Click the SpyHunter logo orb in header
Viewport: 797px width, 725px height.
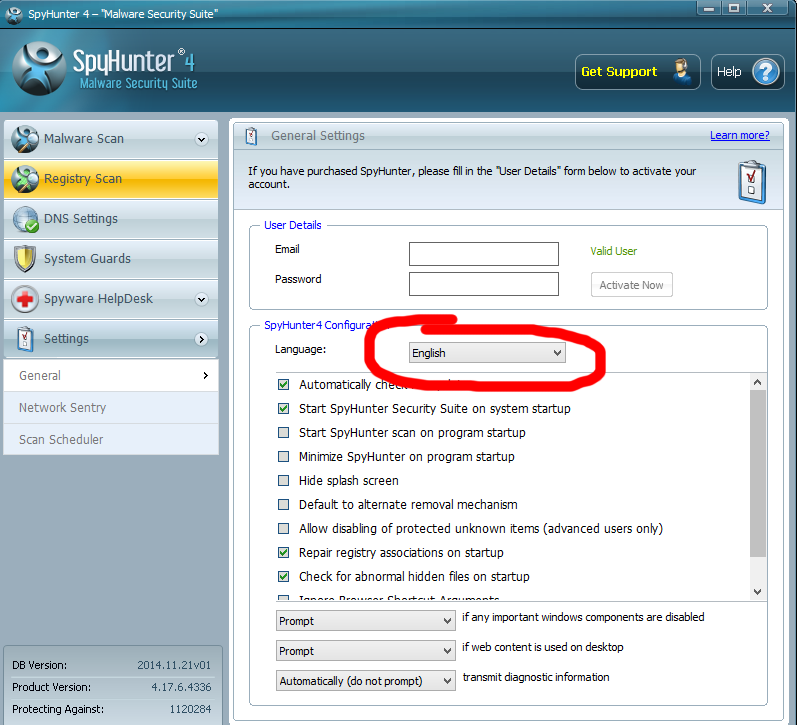tap(39, 69)
